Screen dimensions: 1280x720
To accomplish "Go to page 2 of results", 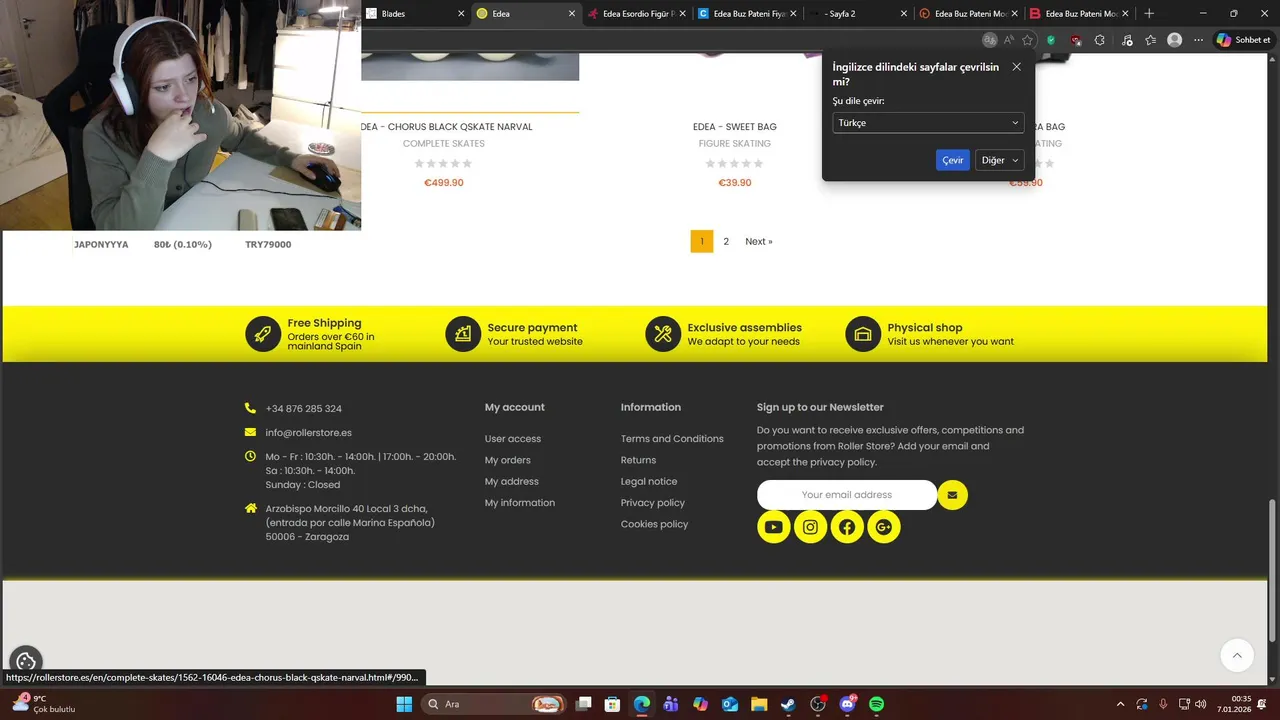I will 726,241.
